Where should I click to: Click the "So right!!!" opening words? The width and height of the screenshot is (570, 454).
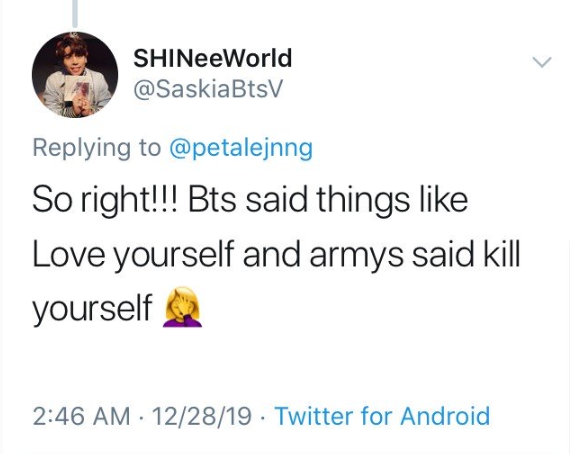tap(105, 201)
